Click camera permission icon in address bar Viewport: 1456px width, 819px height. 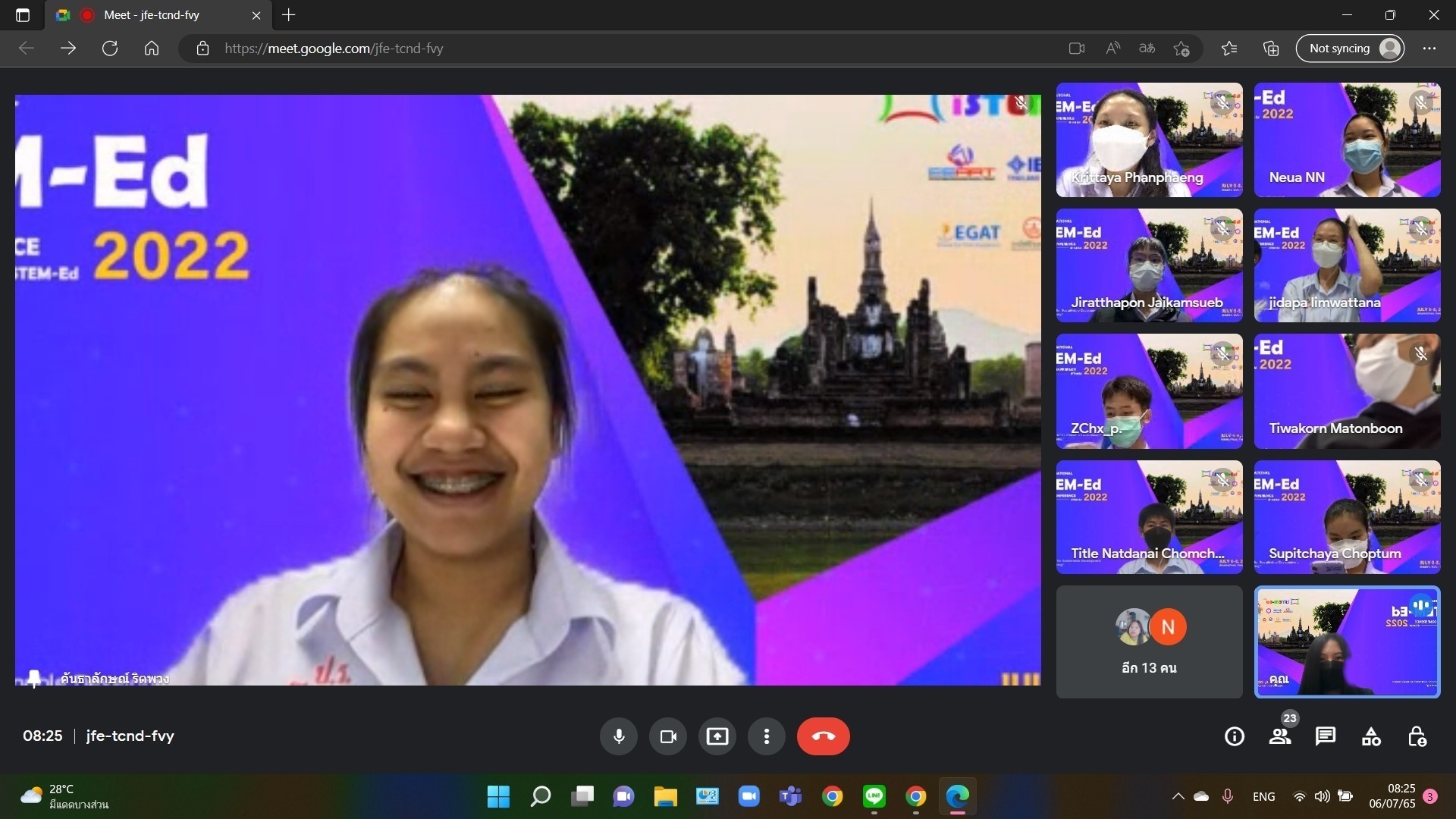1077,49
